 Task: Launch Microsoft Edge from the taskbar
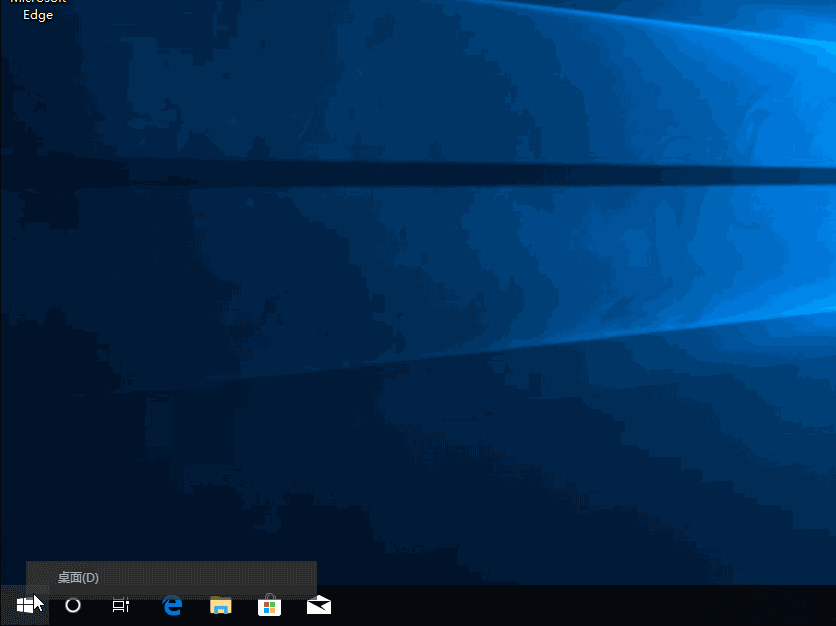point(170,604)
